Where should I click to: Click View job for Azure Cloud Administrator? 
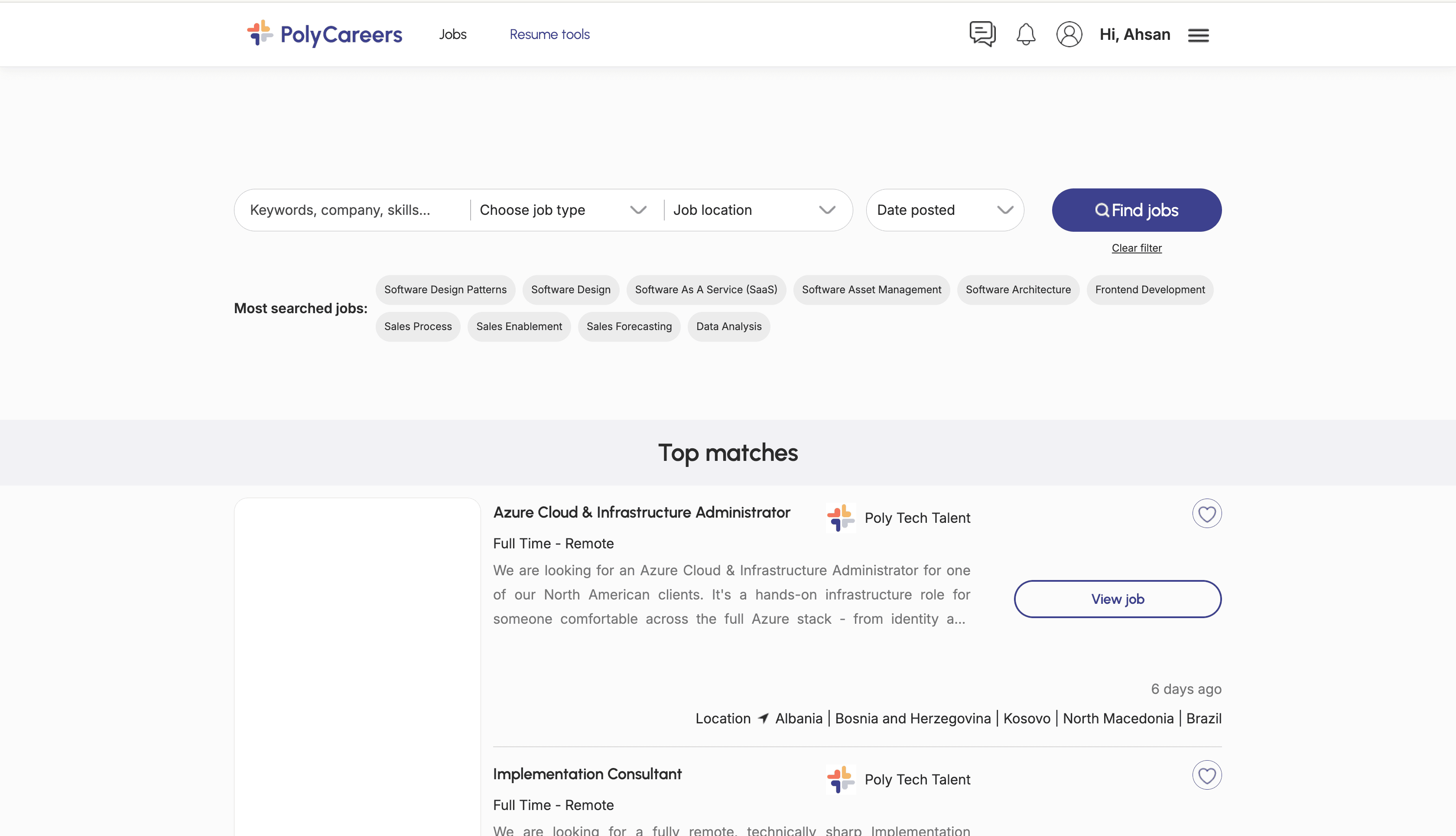click(x=1118, y=599)
